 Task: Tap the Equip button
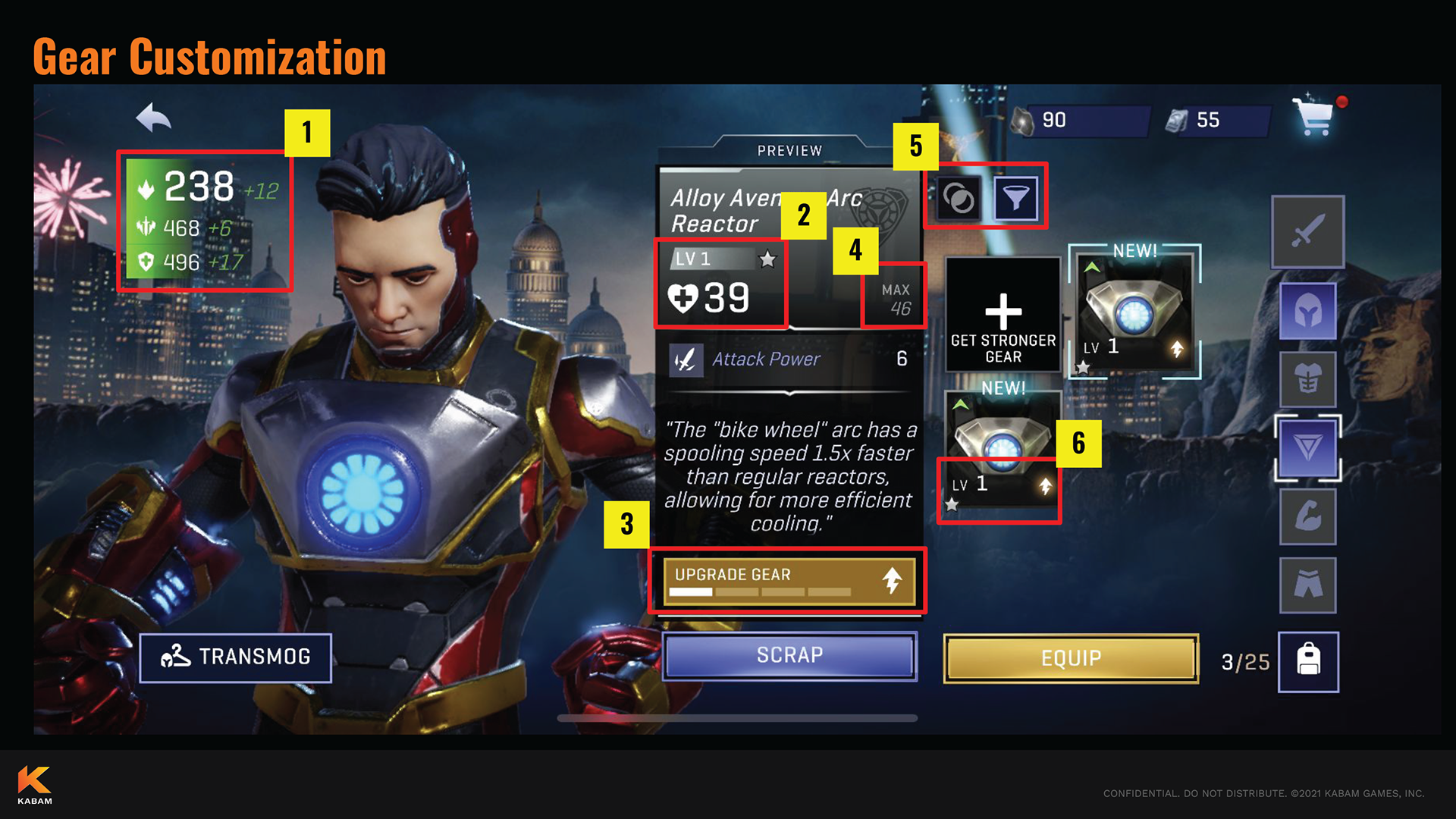coord(1071,658)
